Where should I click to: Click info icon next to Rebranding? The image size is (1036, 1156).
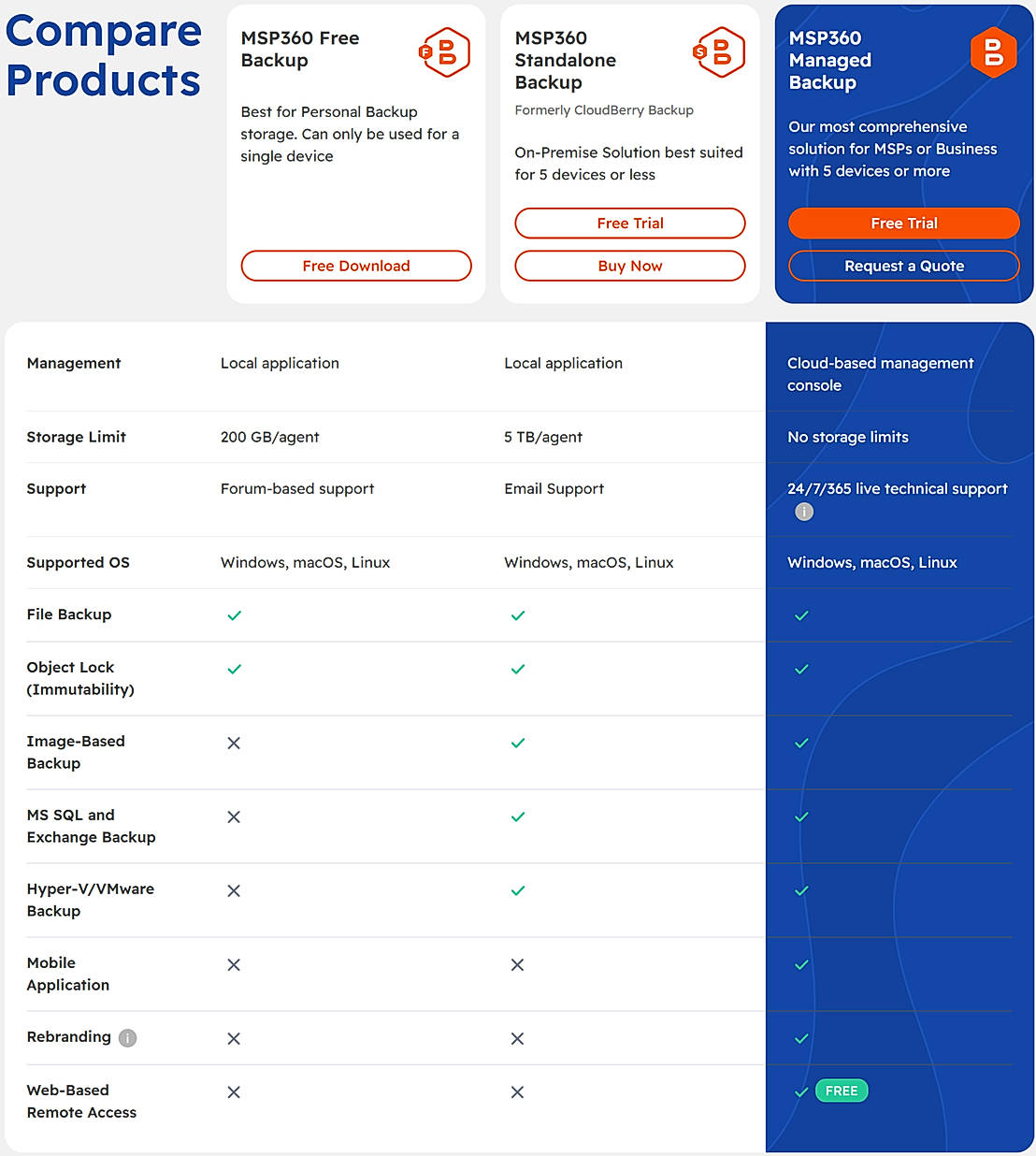[x=128, y=1038]
